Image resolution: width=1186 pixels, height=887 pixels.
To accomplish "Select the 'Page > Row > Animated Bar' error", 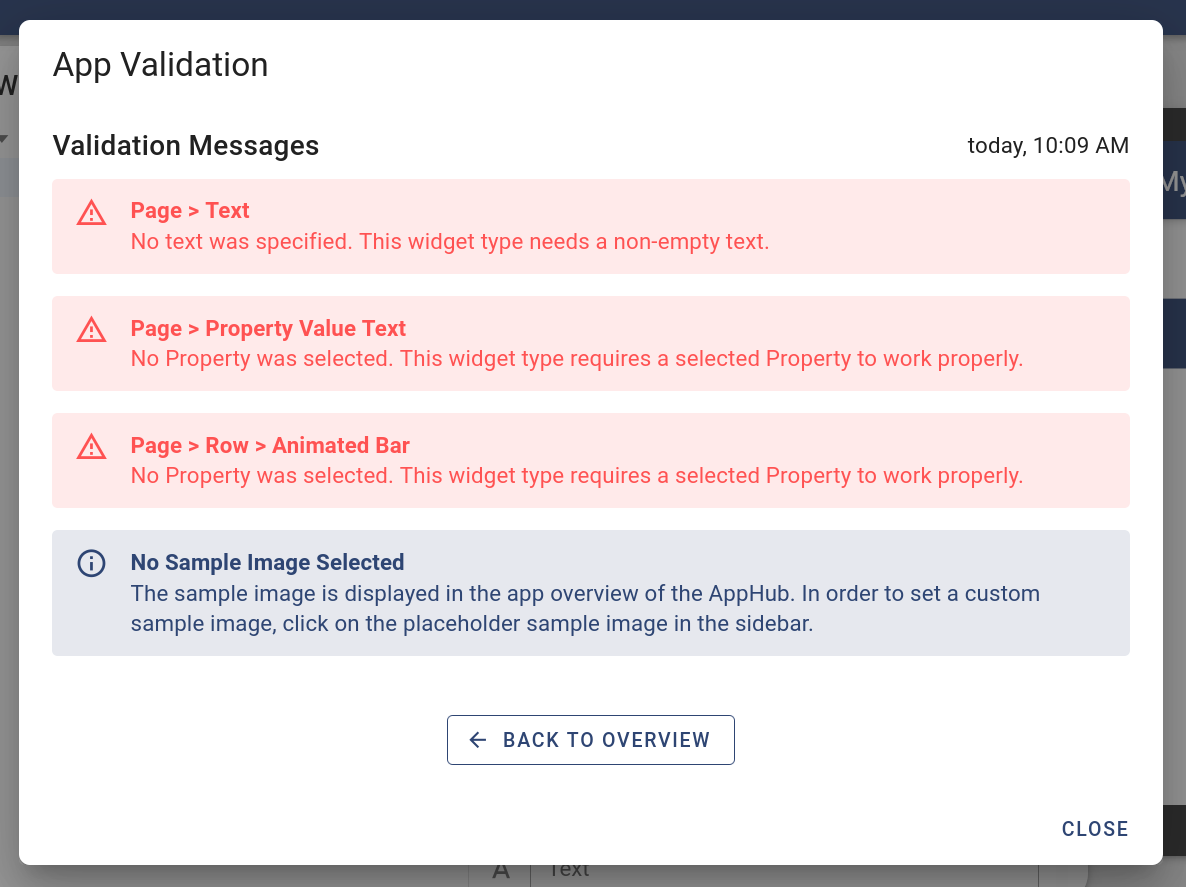I will point(591,461).
